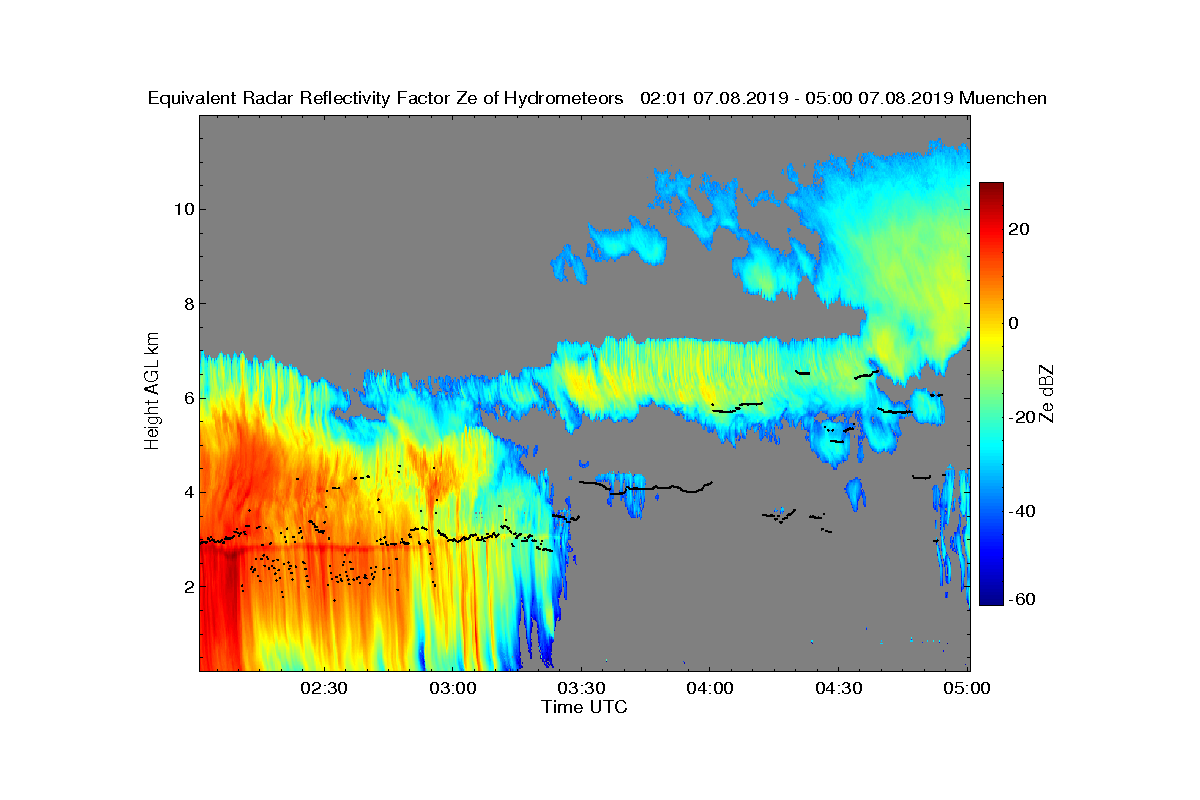Click the height tick label 6
The image size is (1200, 800).
(x=187, y=398)
